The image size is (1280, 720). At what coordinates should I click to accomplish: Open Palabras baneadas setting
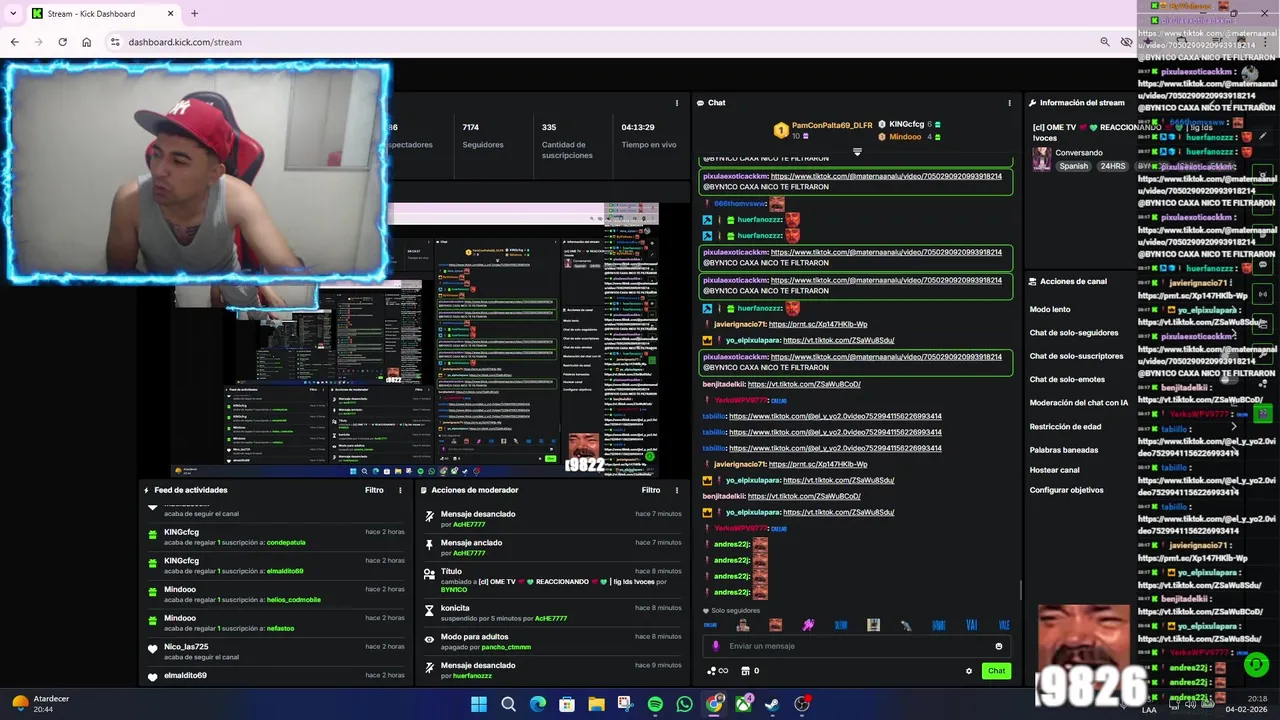[1064, 450]
